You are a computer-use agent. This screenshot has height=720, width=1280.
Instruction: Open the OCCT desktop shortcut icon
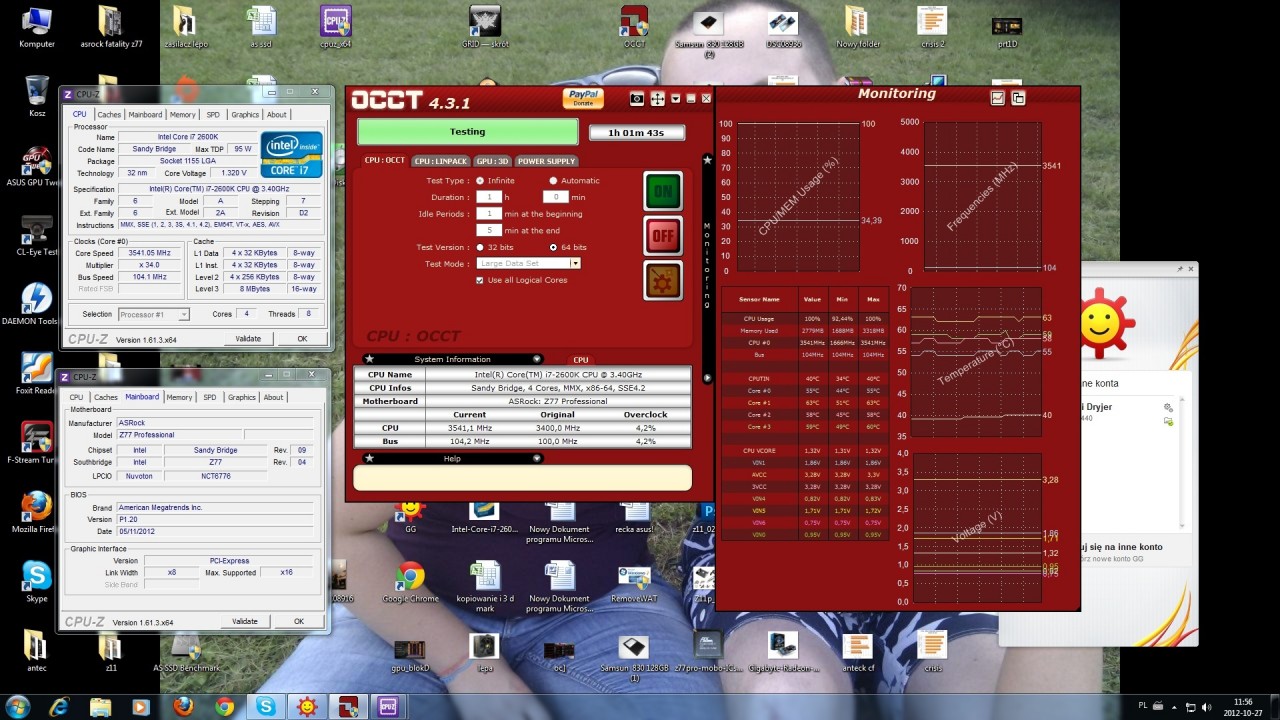(634, 27)
